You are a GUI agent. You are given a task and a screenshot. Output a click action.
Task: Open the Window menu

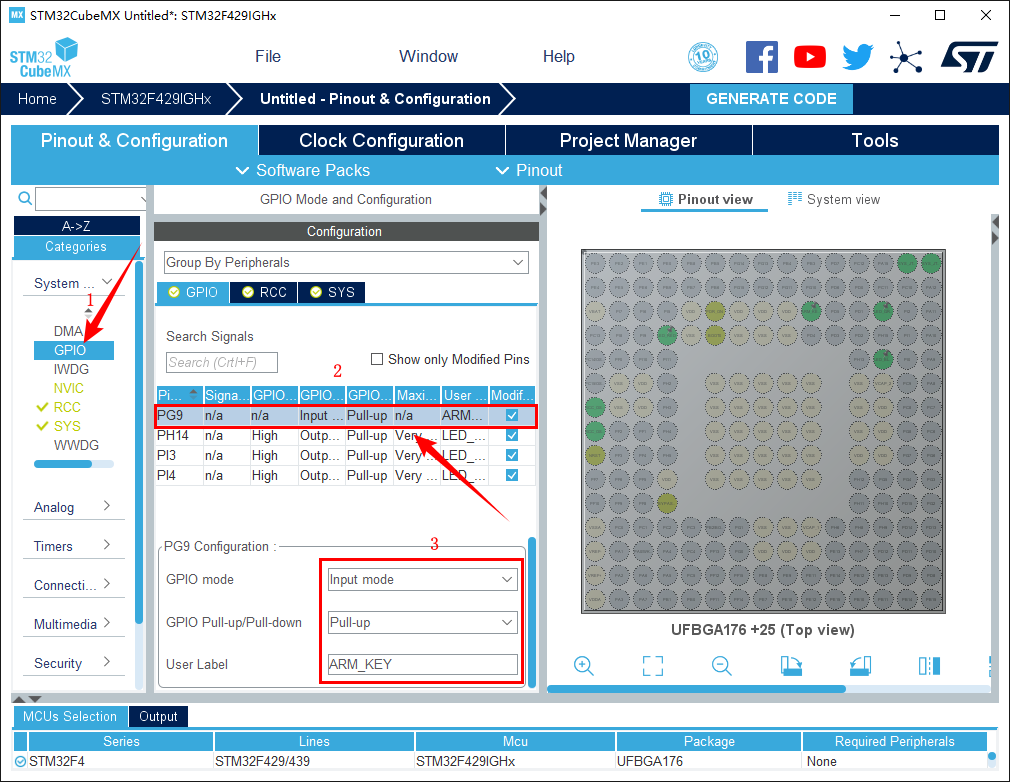(x=428, y=57)
